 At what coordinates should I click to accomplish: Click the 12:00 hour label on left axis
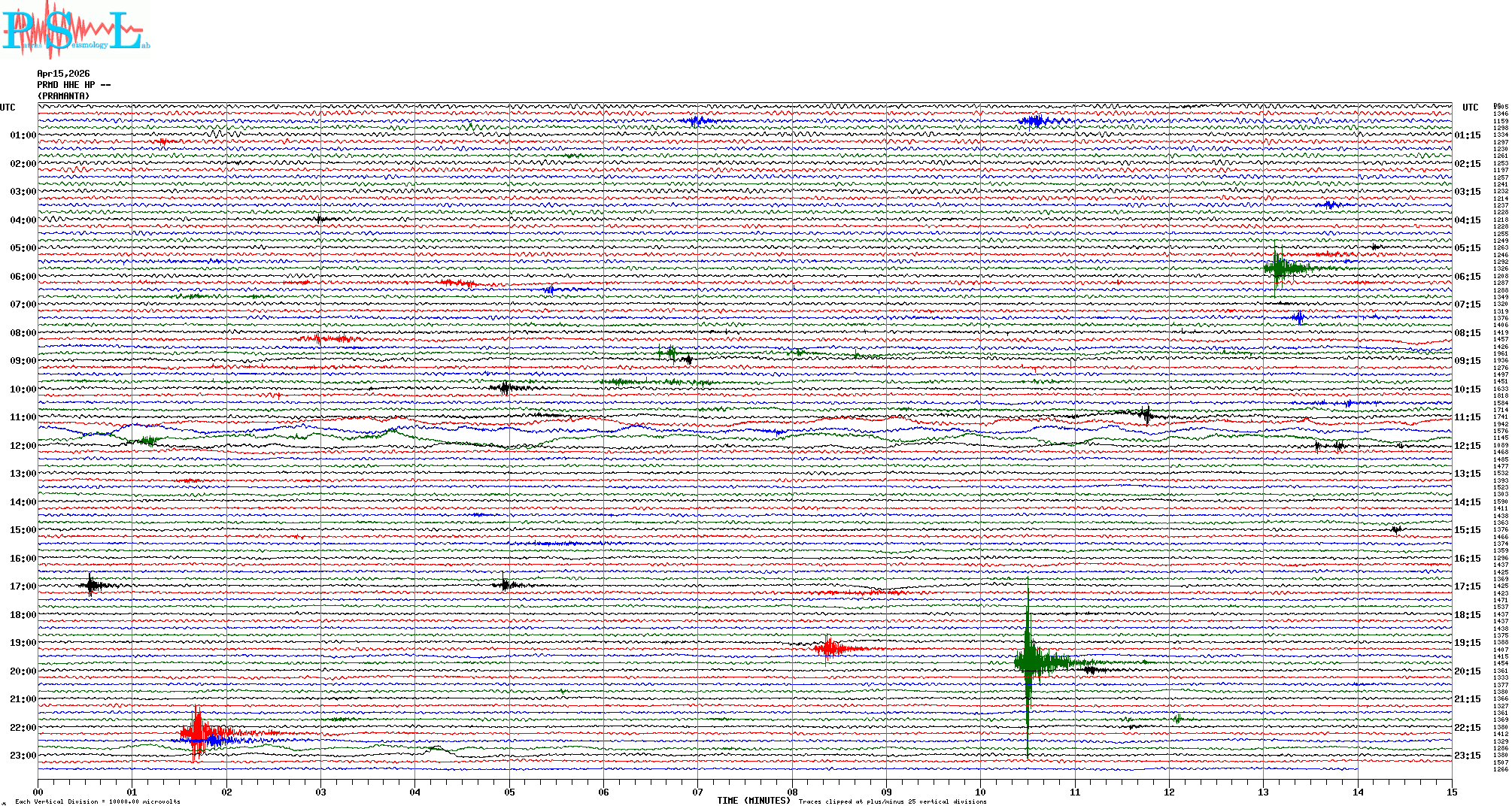coord(23,446)
